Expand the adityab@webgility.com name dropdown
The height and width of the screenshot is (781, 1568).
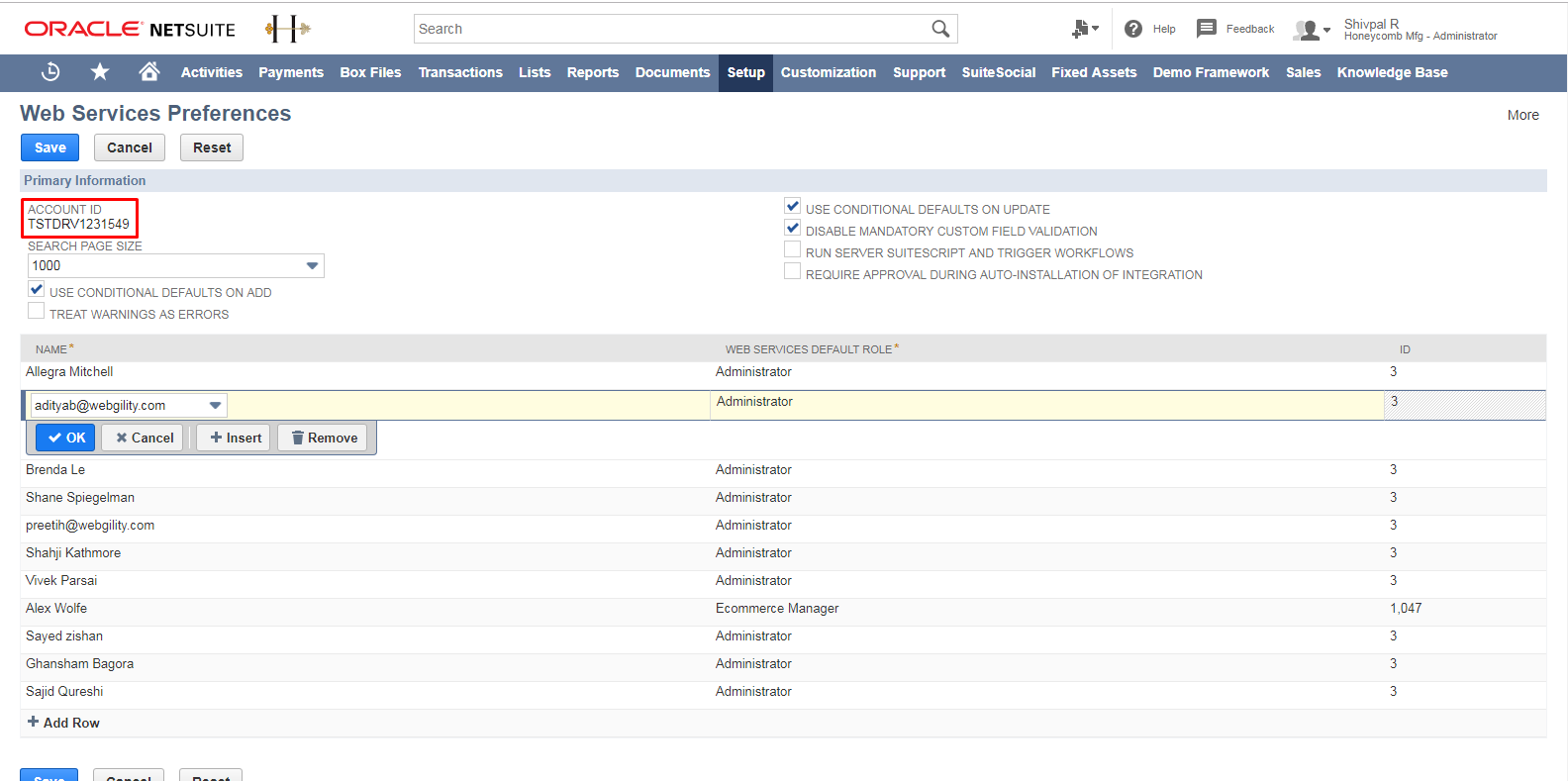click(215, 405)
